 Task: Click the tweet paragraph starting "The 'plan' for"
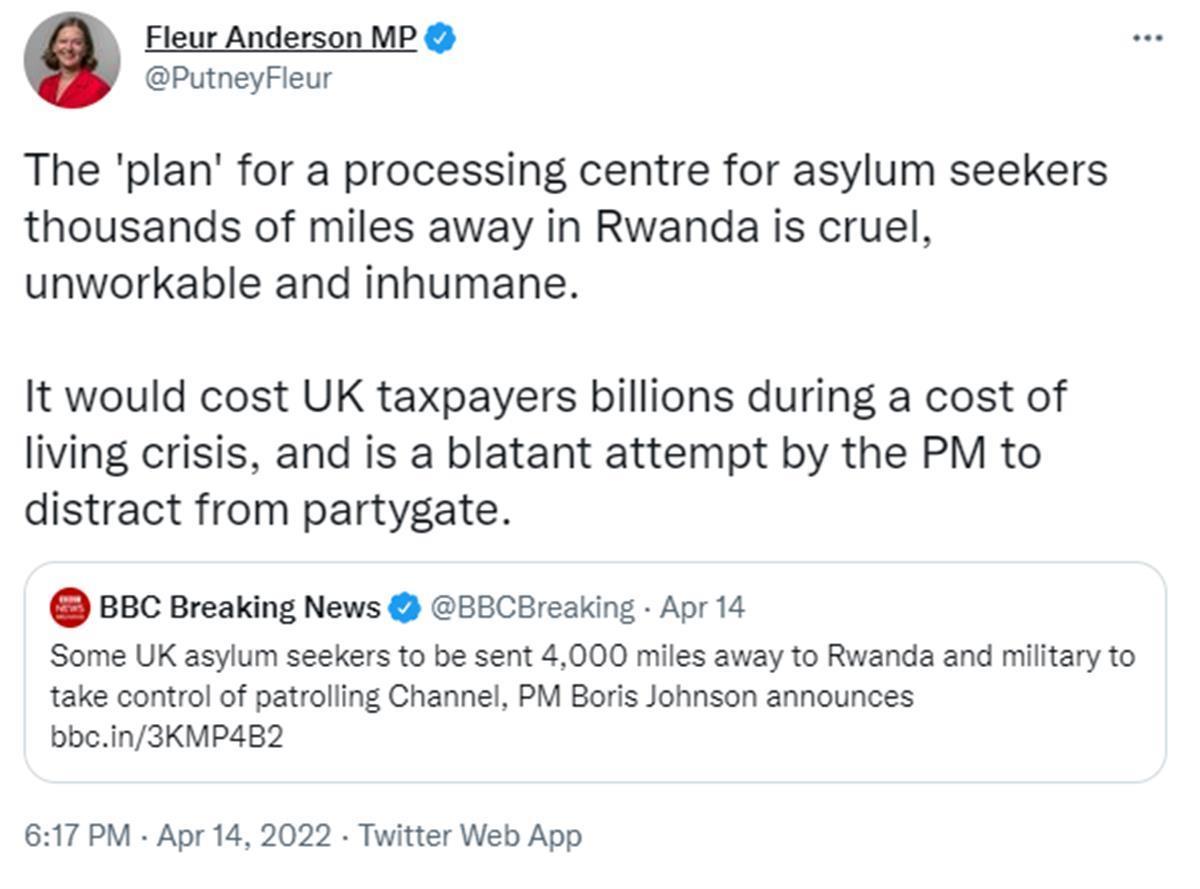[x=565, y=171]
